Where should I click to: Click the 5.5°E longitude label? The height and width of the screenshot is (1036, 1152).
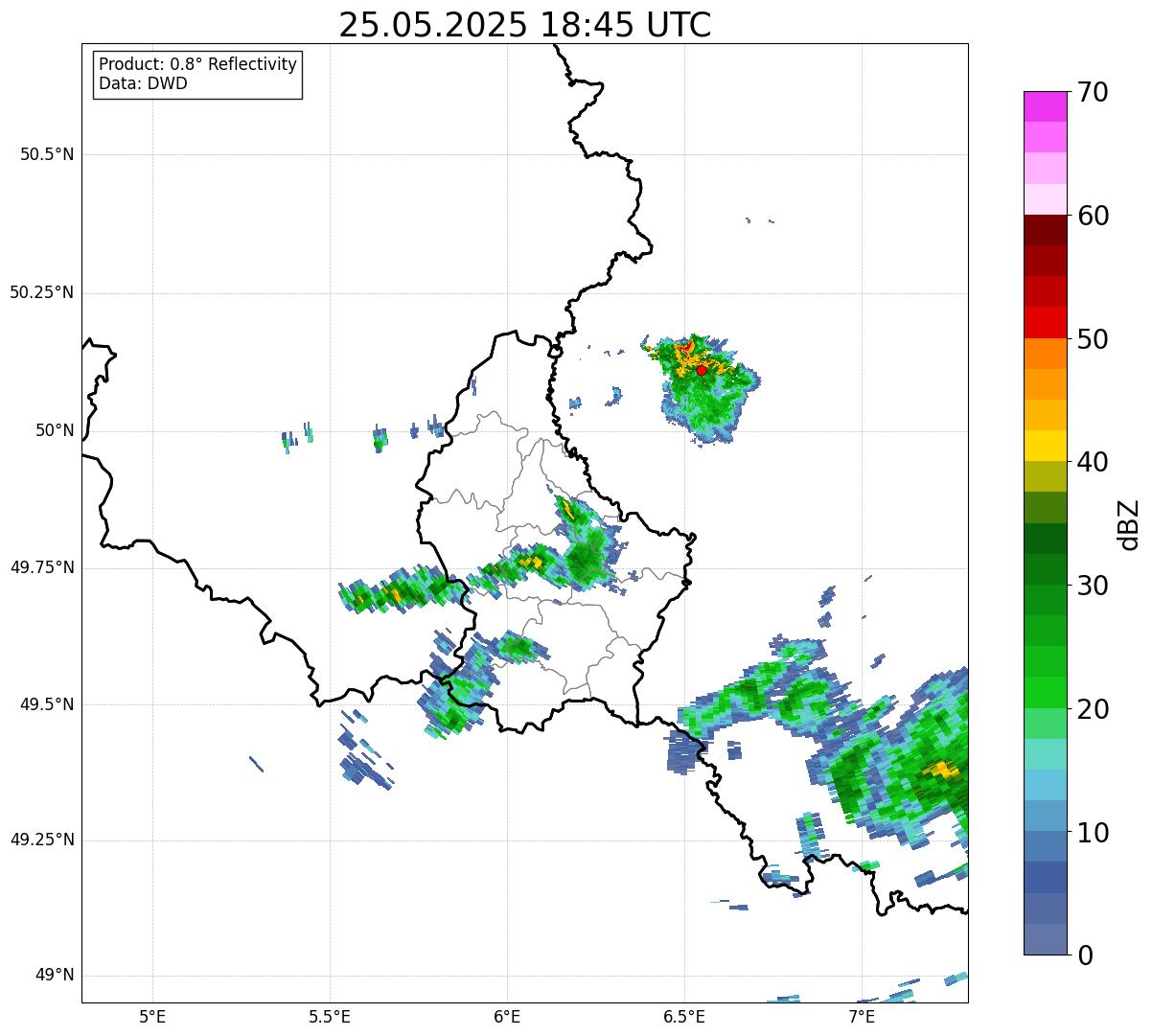330,1017
